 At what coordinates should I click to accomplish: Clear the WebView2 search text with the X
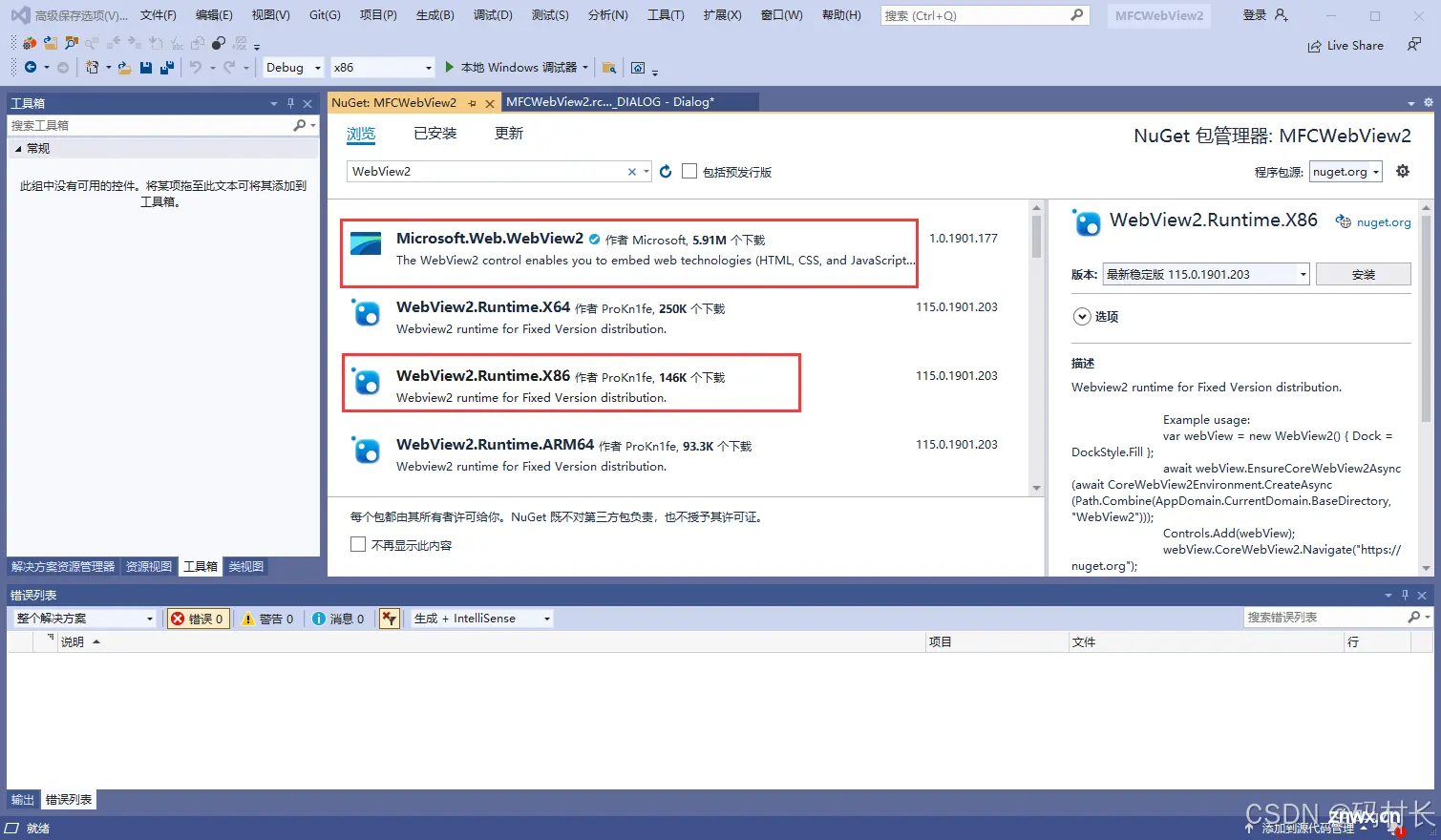[631, 172]
